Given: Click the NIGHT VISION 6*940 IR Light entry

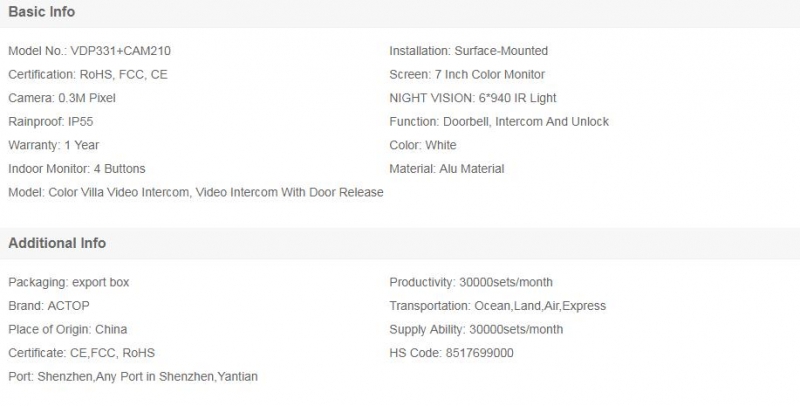Looking at the screenshot, I should (x=472, y=98).
